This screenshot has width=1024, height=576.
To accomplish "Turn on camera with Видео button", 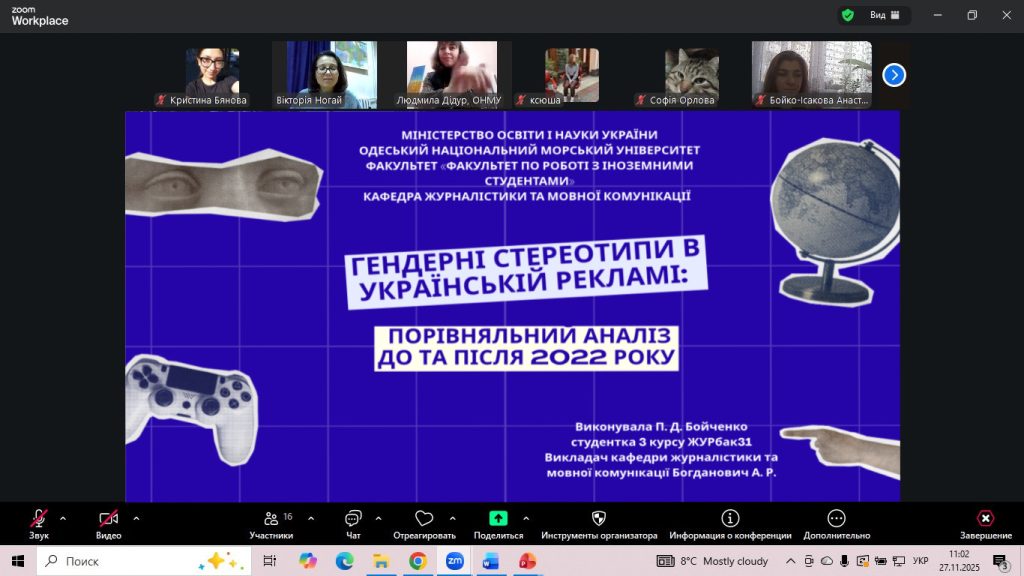I will click(108, 519).
